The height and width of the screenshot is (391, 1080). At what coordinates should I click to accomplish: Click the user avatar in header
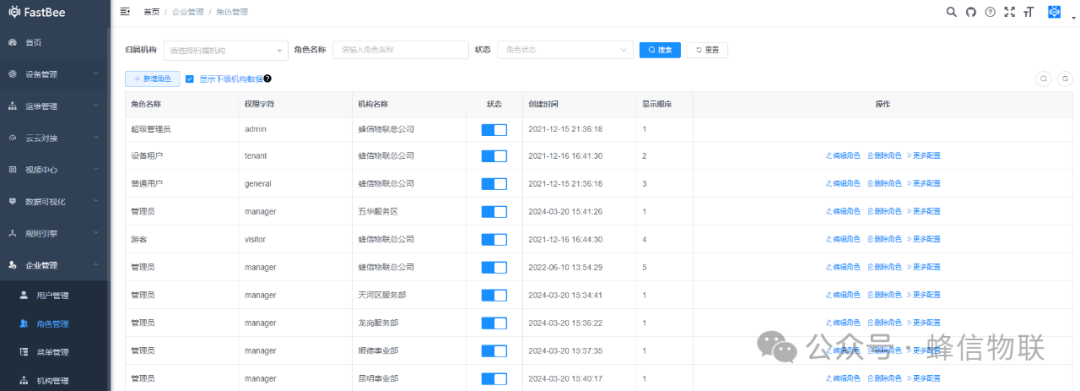tap(1054, 12)
